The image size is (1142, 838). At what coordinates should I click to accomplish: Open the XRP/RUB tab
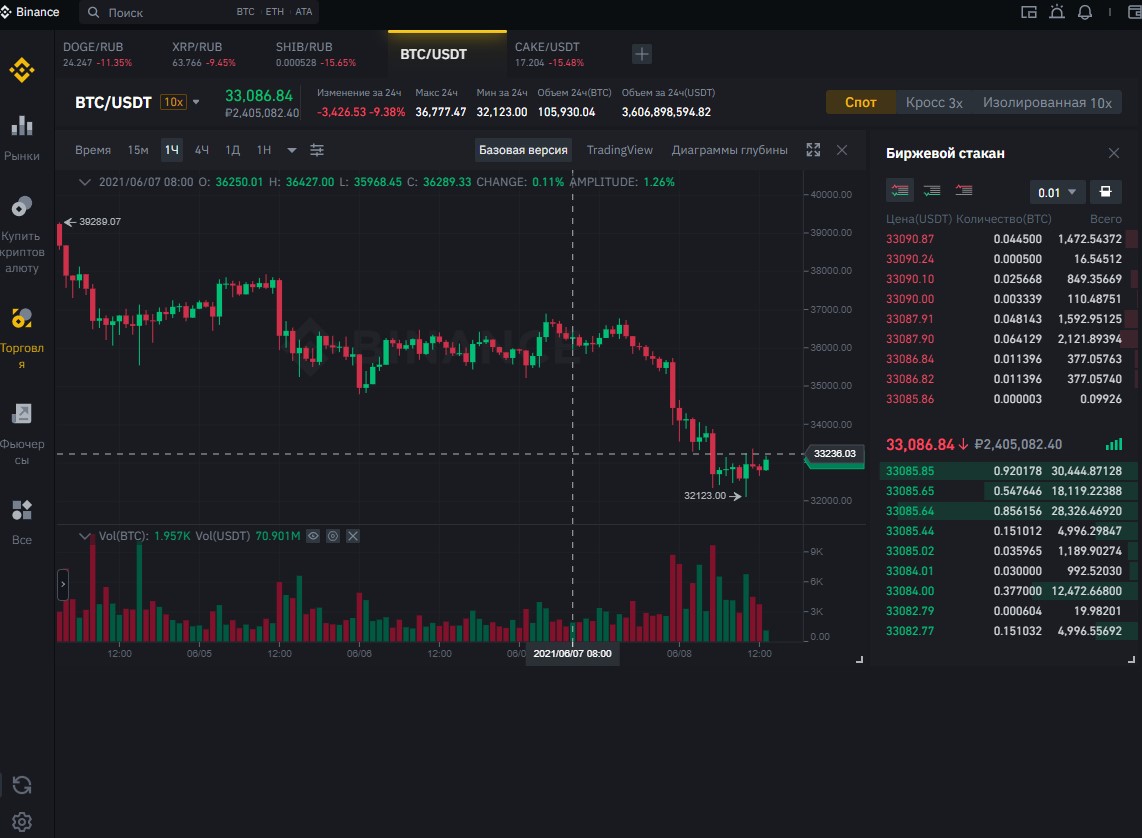coord(203,54)
